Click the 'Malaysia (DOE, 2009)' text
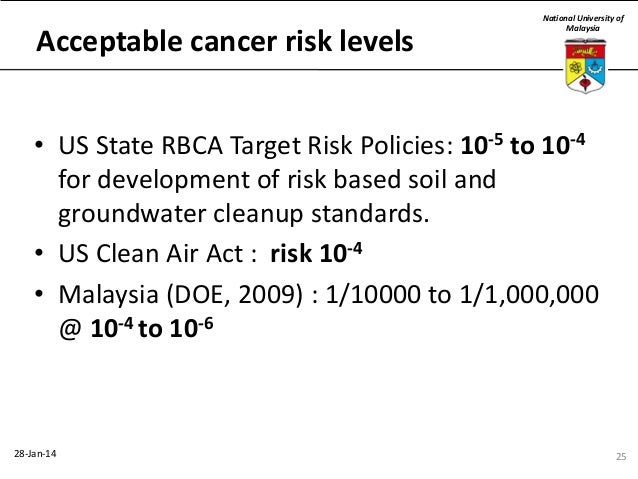The width and height of the screenshot is (638, 479). point(181,295)
